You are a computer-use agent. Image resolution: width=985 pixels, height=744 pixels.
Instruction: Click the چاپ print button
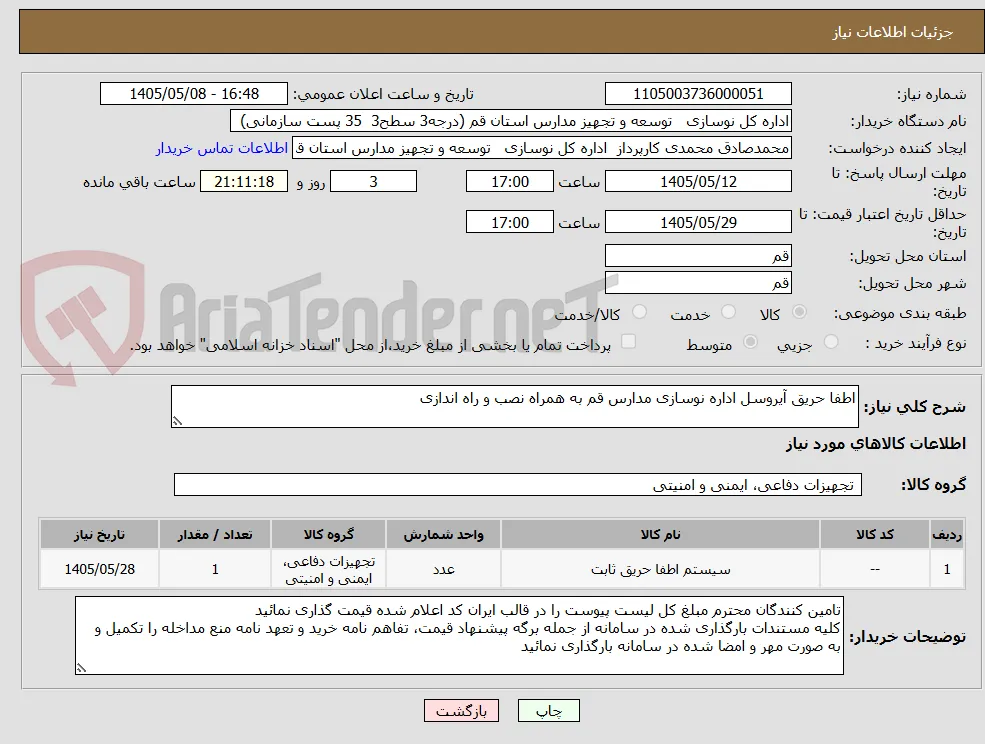point(548,711)
